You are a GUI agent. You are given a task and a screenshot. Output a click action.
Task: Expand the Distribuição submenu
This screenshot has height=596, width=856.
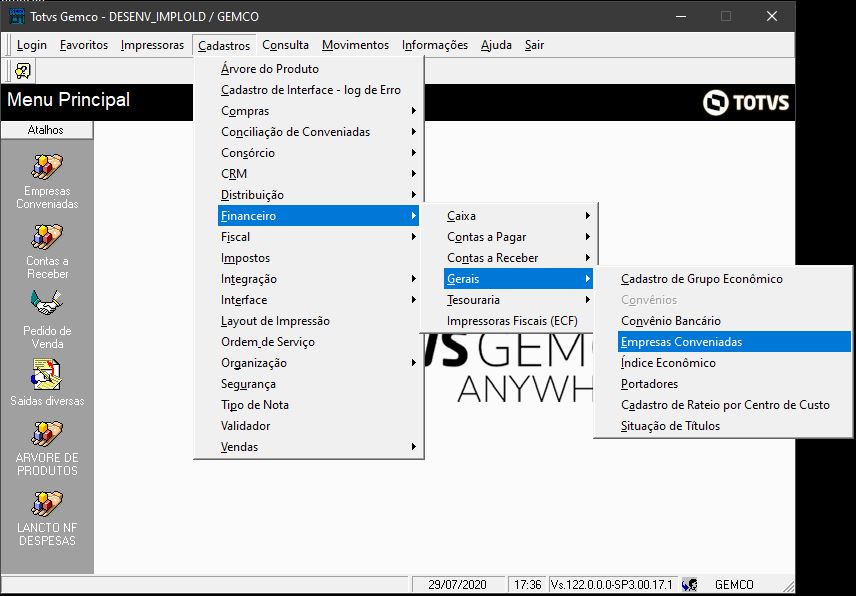(318, 195)
